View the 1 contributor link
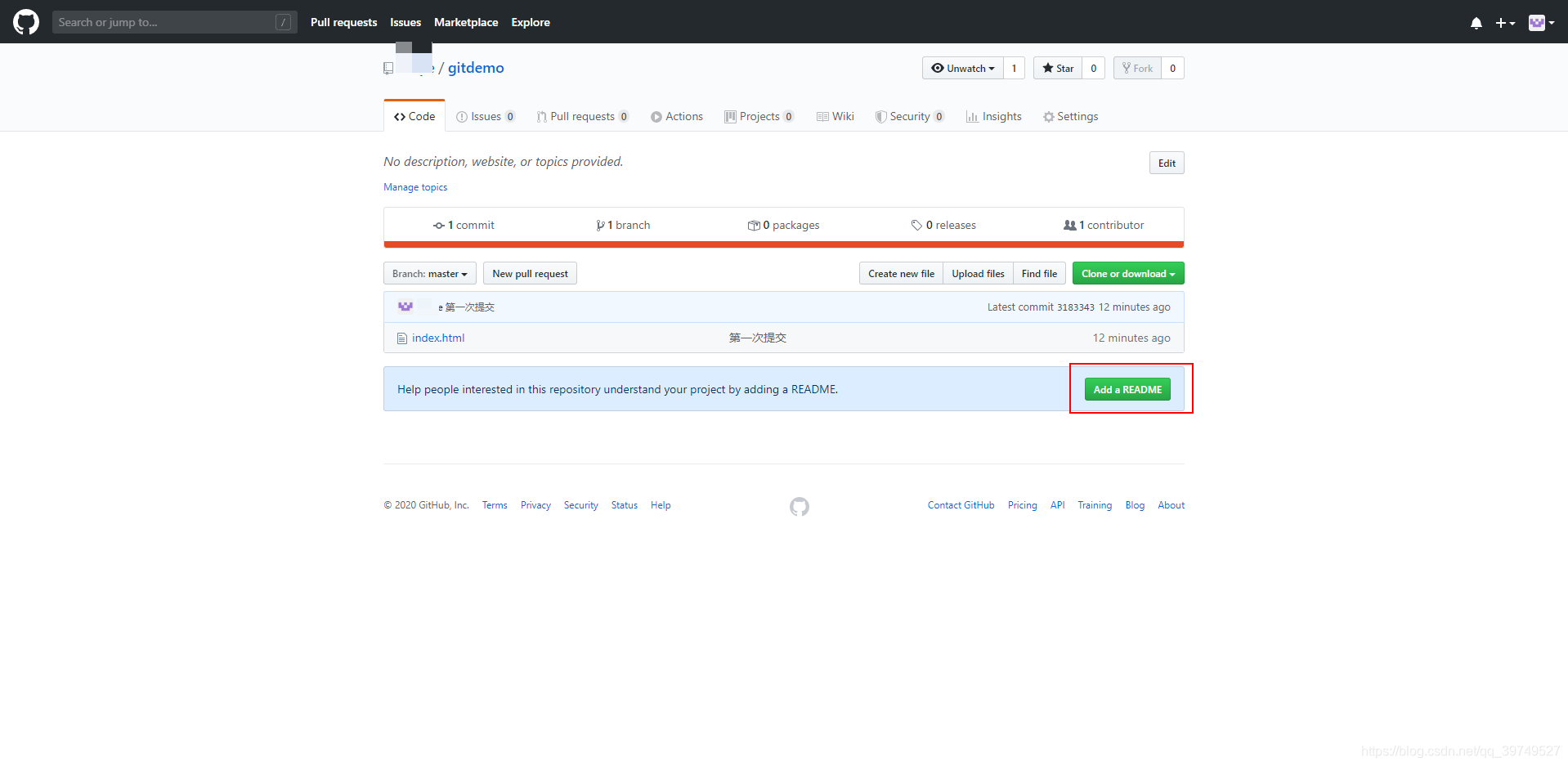 (x=1104, y=225)
